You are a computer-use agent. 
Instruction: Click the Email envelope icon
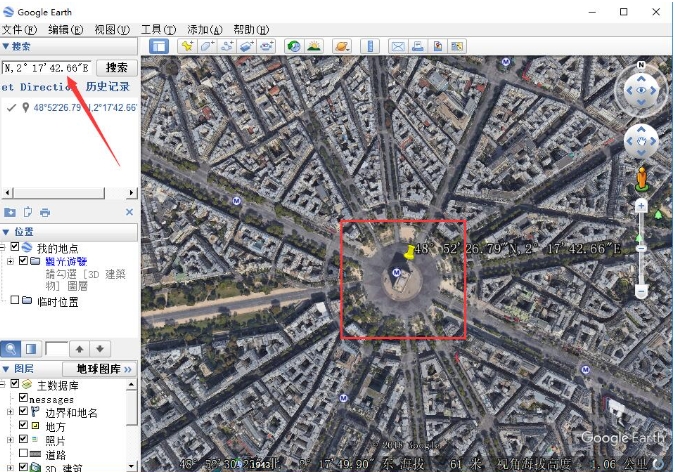tap(397, 46)
